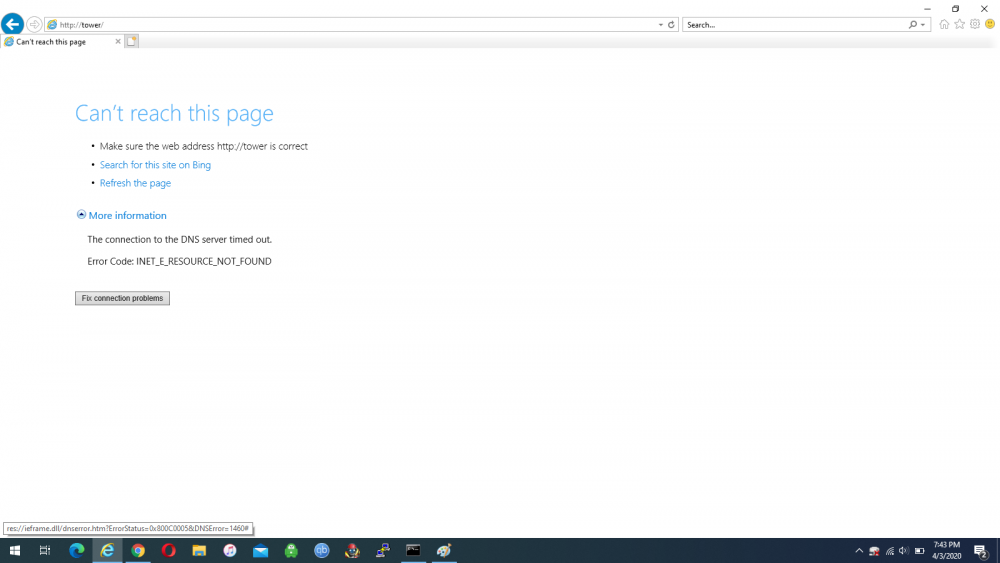The image size is (1000, 563).
Task: Open the search provider dropdown arrow
Action: tap(923, 25)
